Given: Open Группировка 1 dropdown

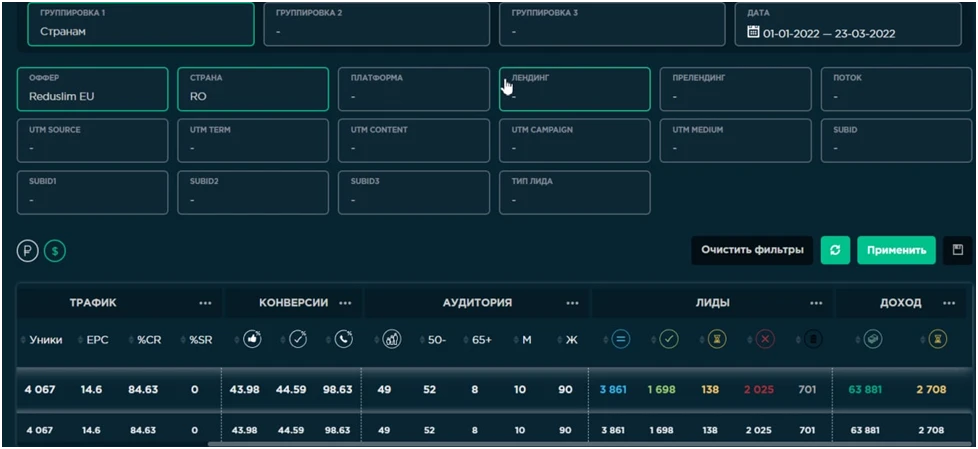Looking at the screenshot, I should click(141, 24).
